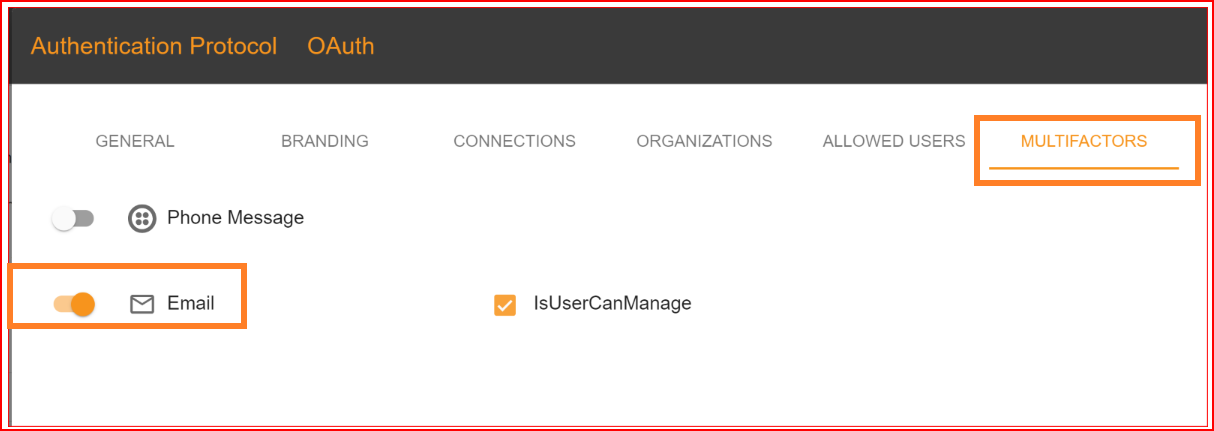Viewport: 1214px width, 431px height.
Task: Click the orange knob of Email switch
Action: coord(83,304)
